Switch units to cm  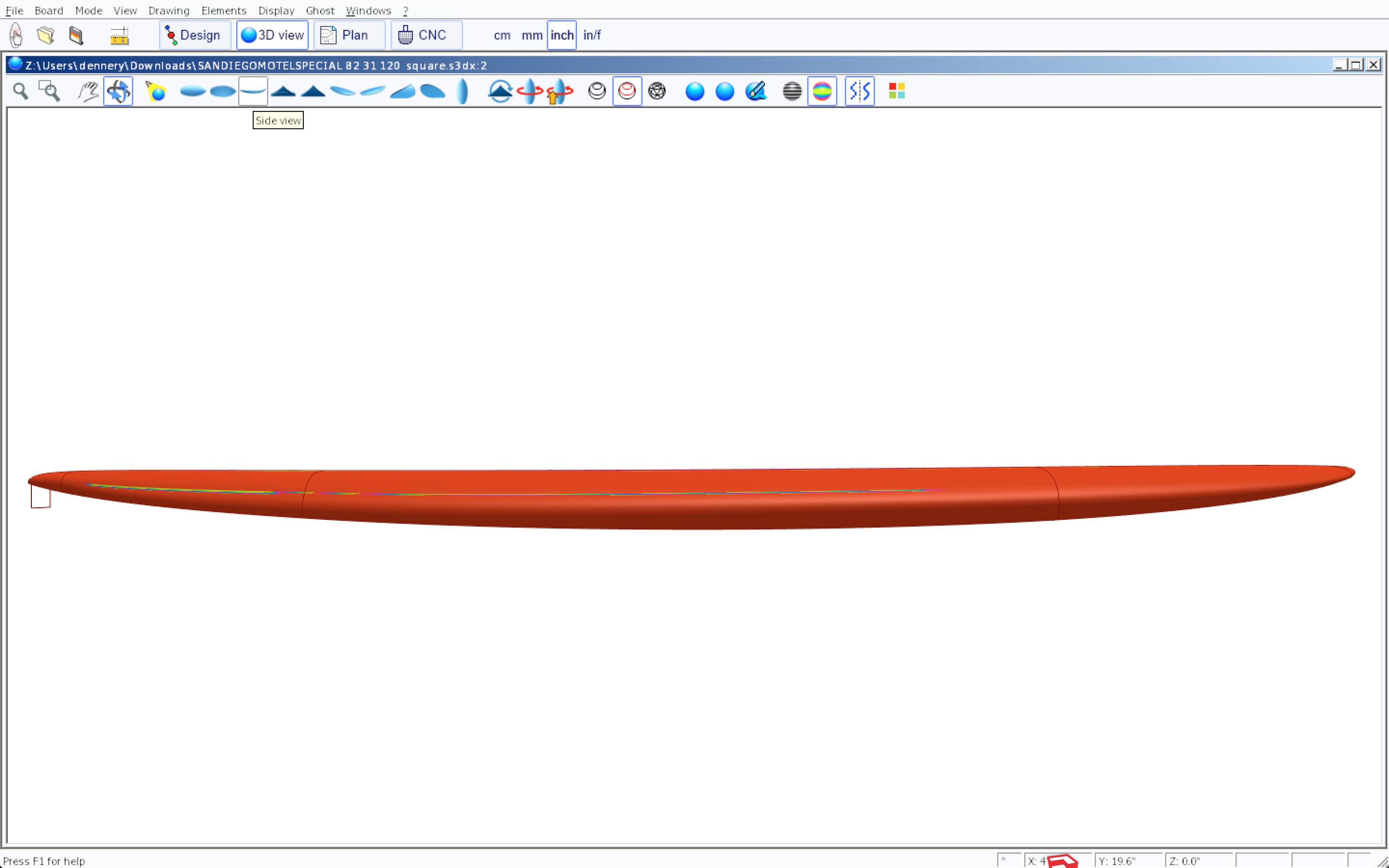[x=502, y=36]
